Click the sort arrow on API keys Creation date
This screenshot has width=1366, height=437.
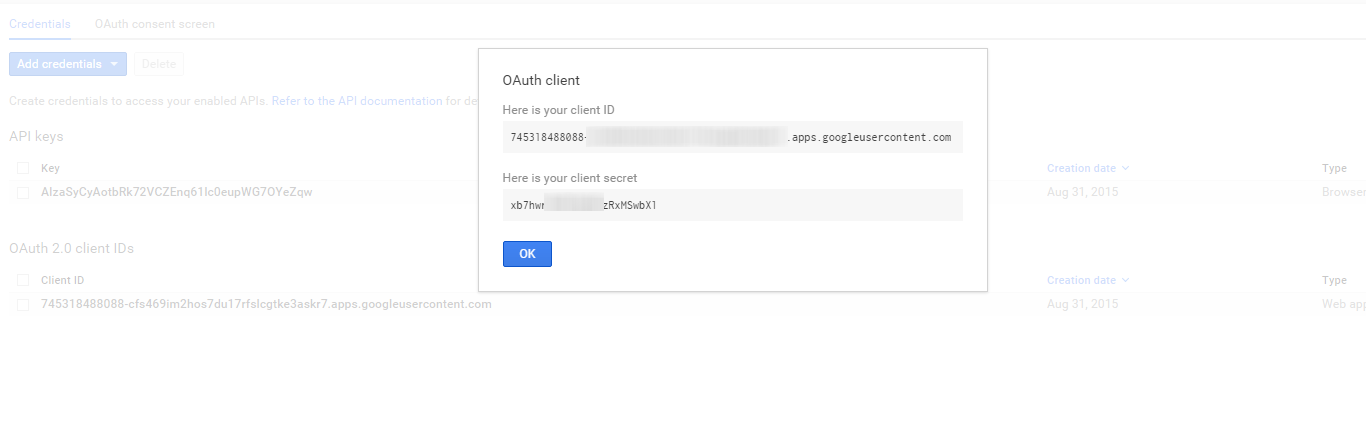point(1126,169)
